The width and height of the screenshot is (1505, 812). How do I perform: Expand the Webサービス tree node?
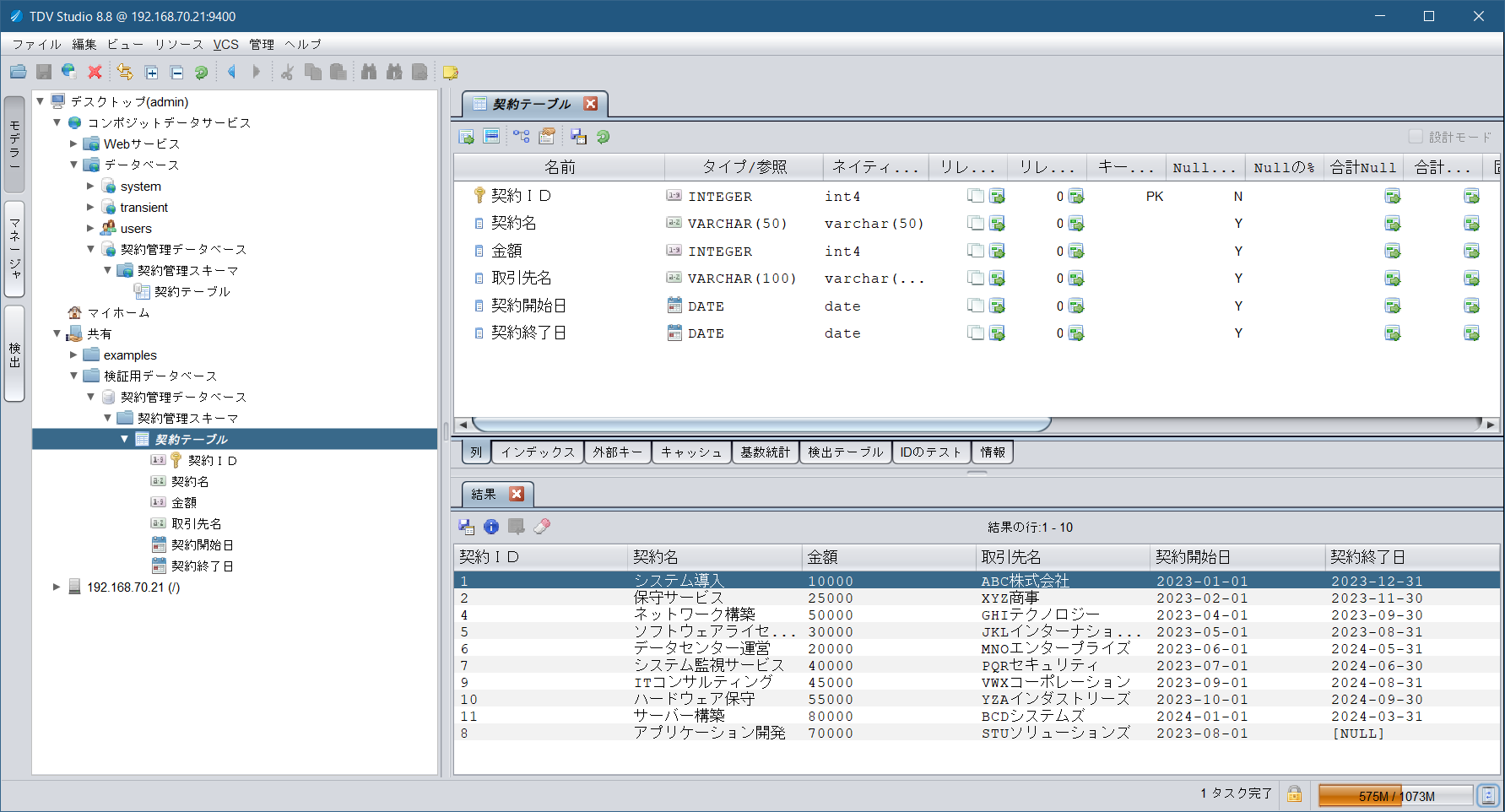point(73,143)
